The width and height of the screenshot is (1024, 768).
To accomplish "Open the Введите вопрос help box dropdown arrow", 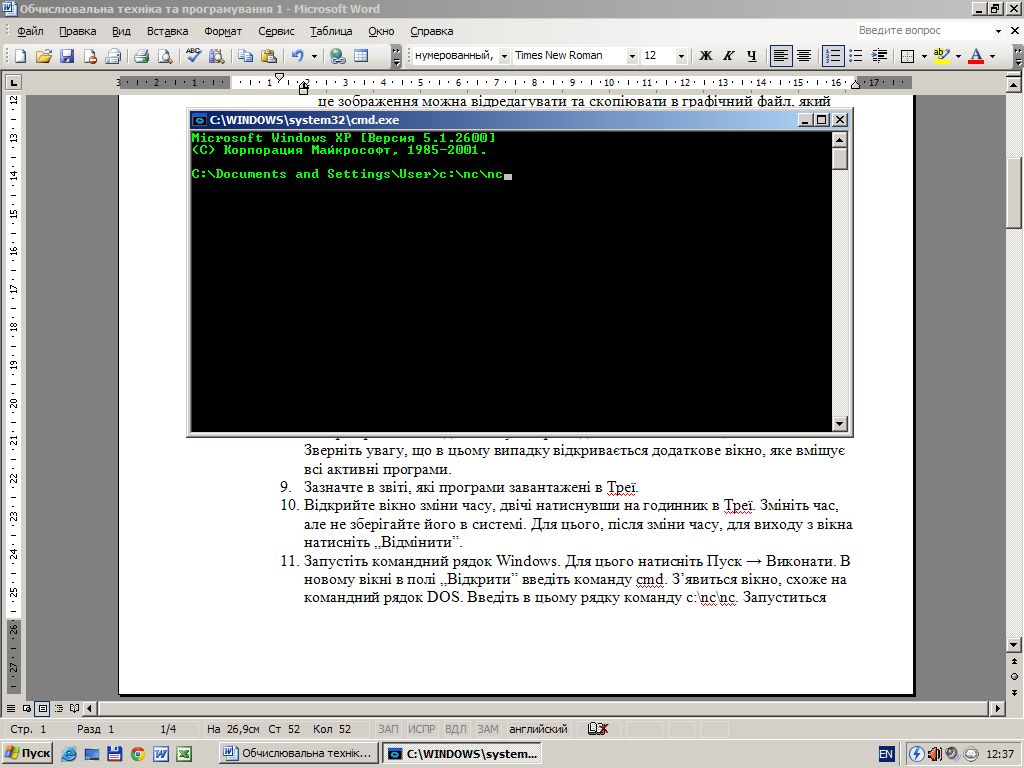I will tap(998, 31).
